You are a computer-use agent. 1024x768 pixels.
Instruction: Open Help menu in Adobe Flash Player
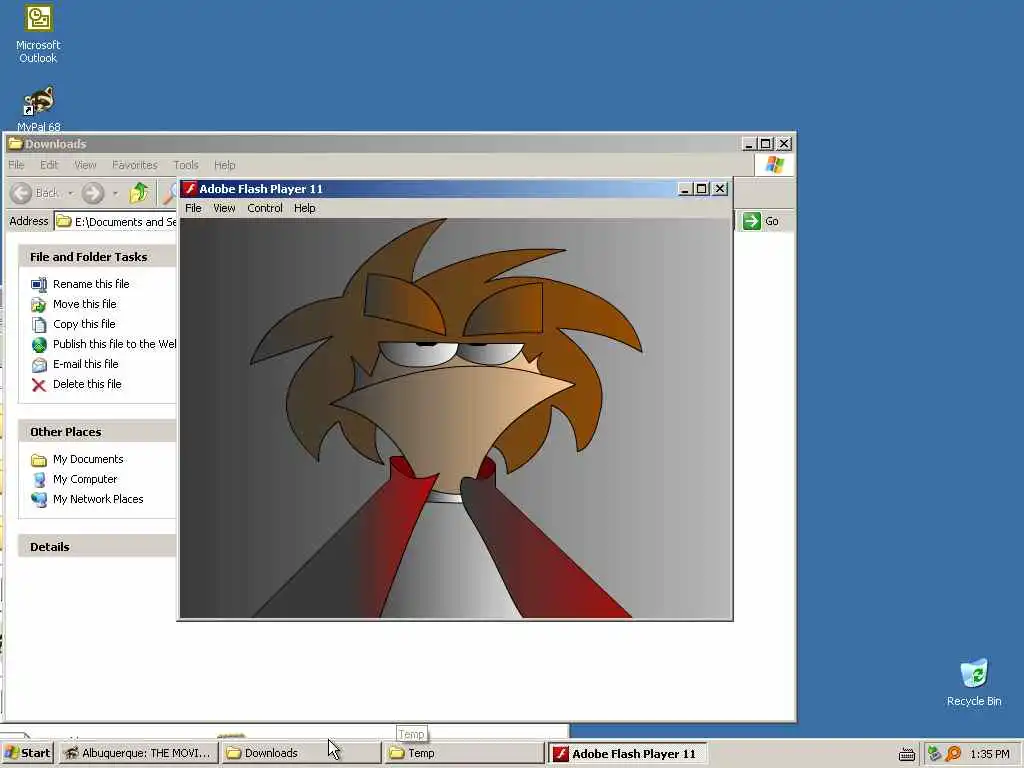click(x=304, y=208)
